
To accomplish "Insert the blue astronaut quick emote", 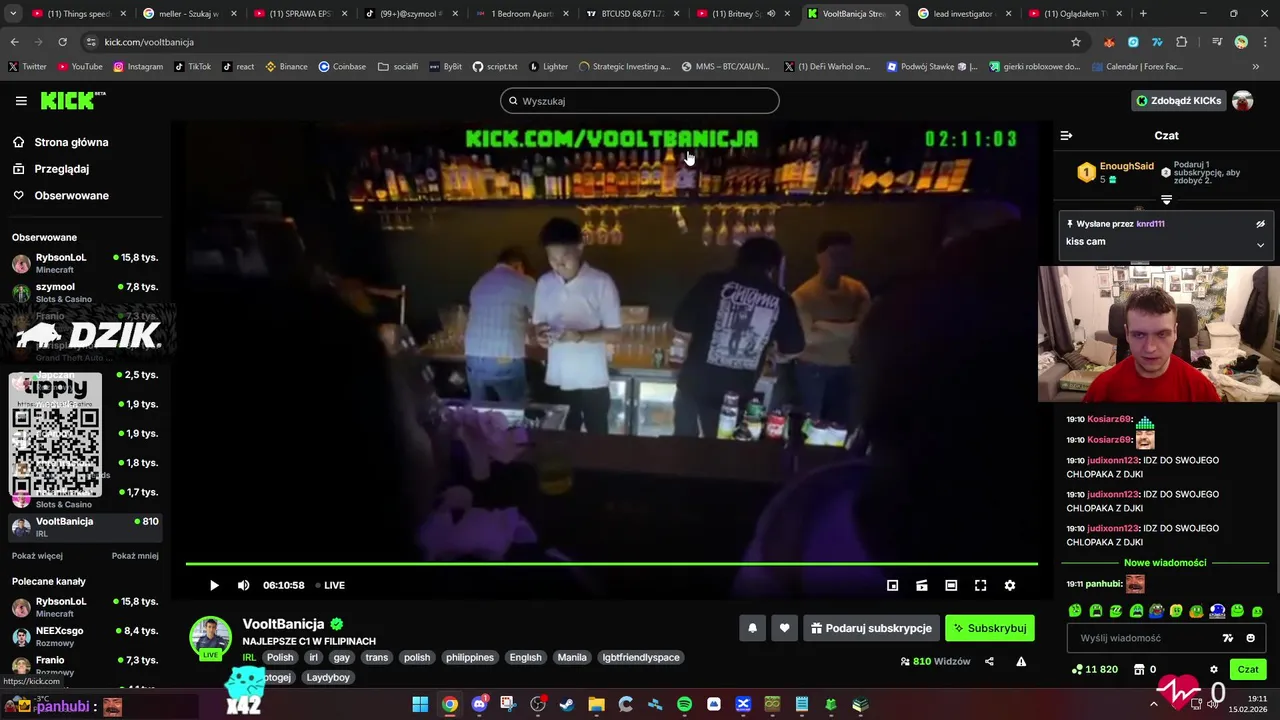I will pos(1217,611).
